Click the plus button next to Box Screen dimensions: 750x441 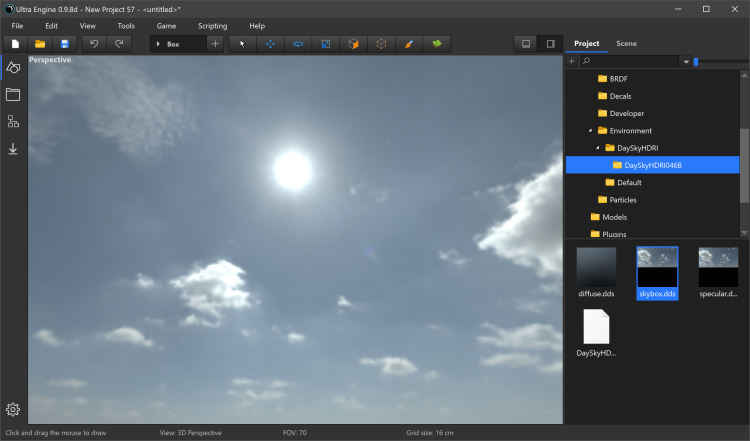click(x=215, y=44)
